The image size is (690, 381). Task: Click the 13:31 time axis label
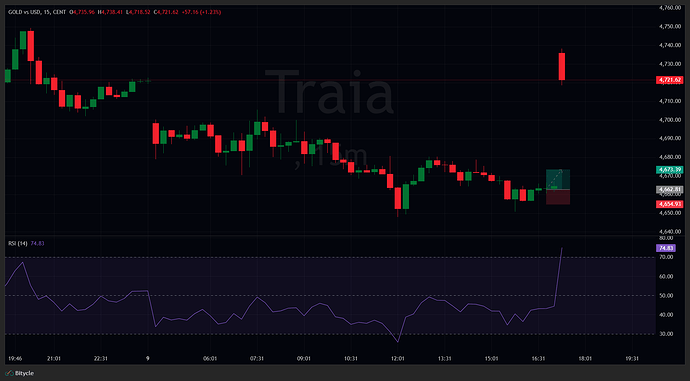444,359
